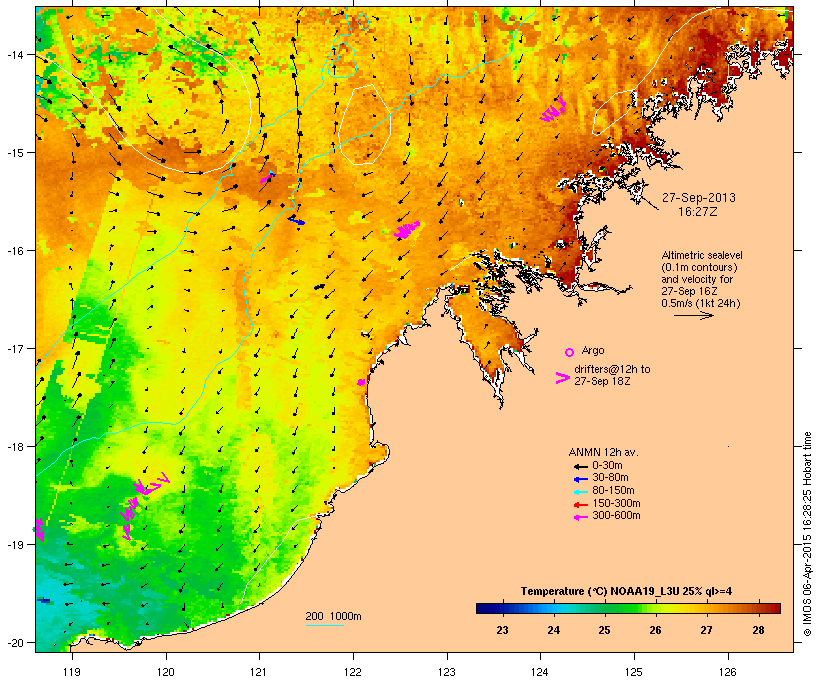Click the longitude axis label '122'

coord(353,672)
